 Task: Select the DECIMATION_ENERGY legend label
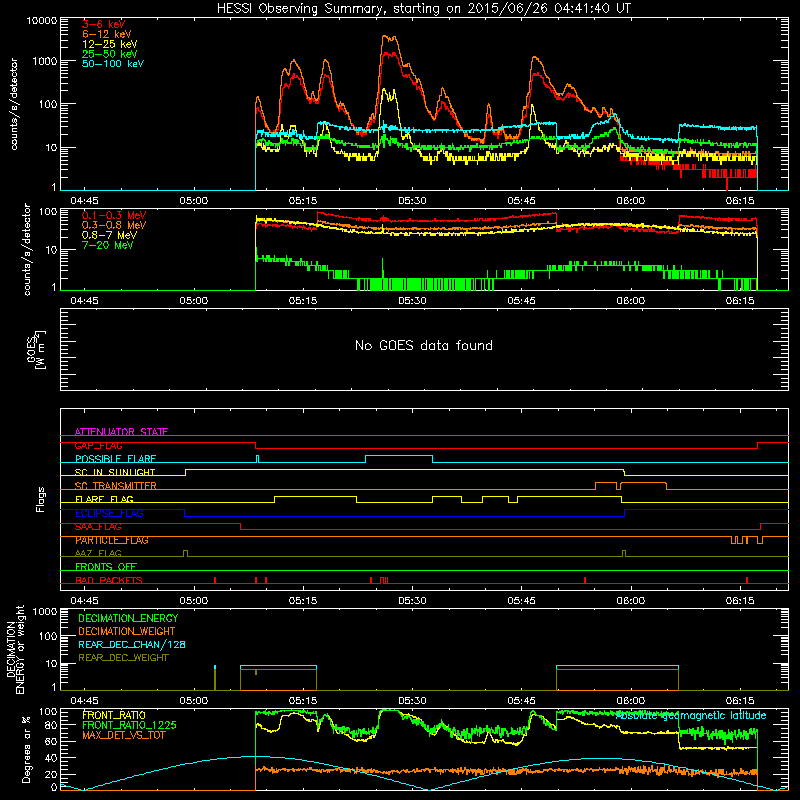tap(128, 618)
